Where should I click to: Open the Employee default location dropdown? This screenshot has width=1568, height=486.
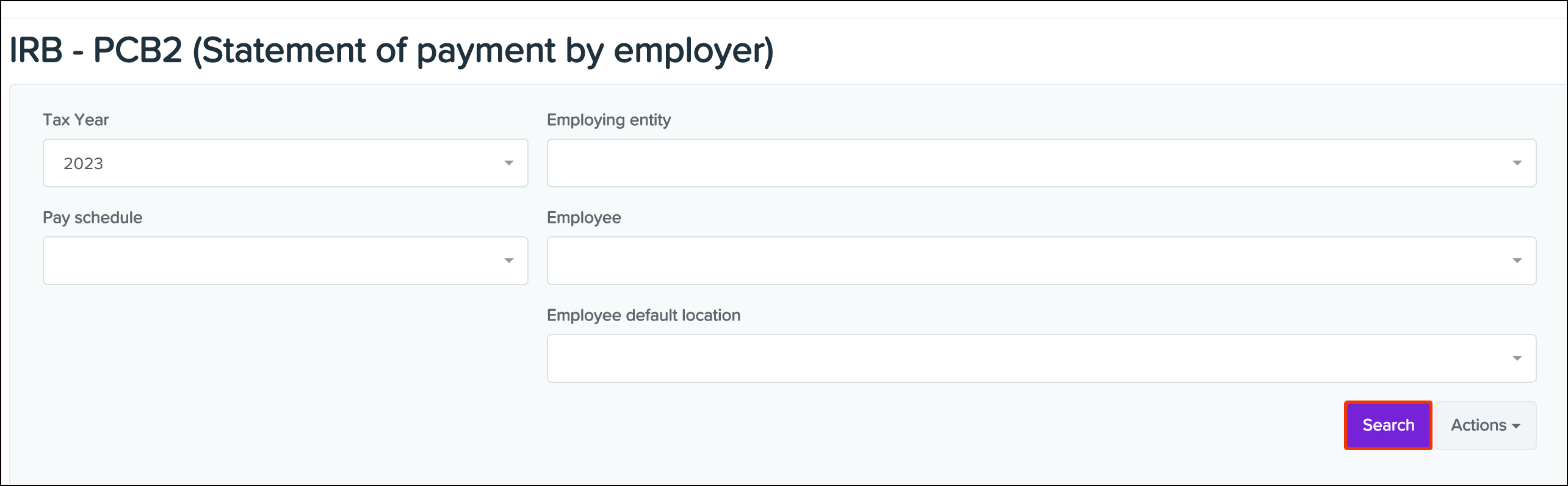pyautogui.click(x=1041, y=358)
